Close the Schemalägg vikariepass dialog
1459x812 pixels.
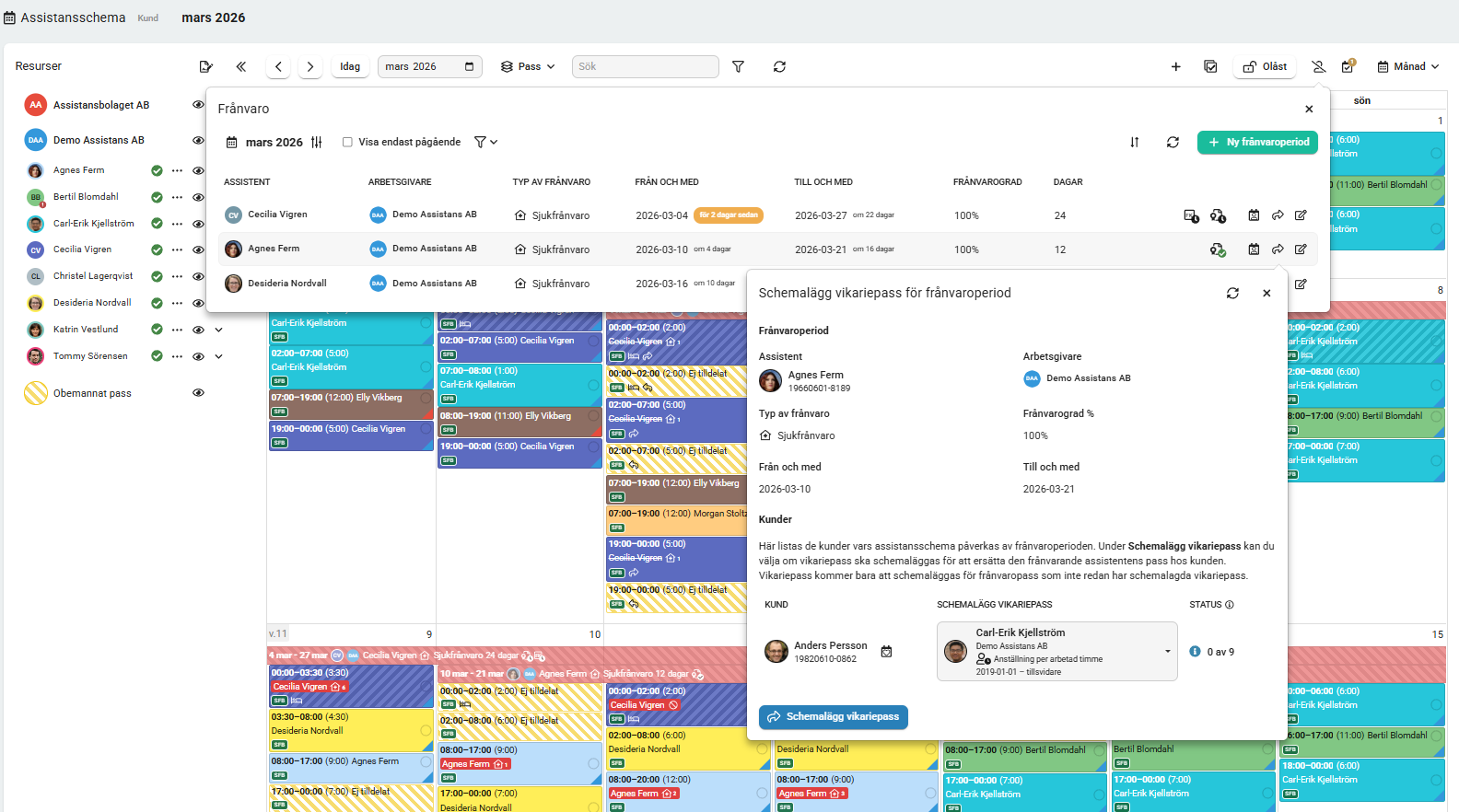(x=1266, y=293)
